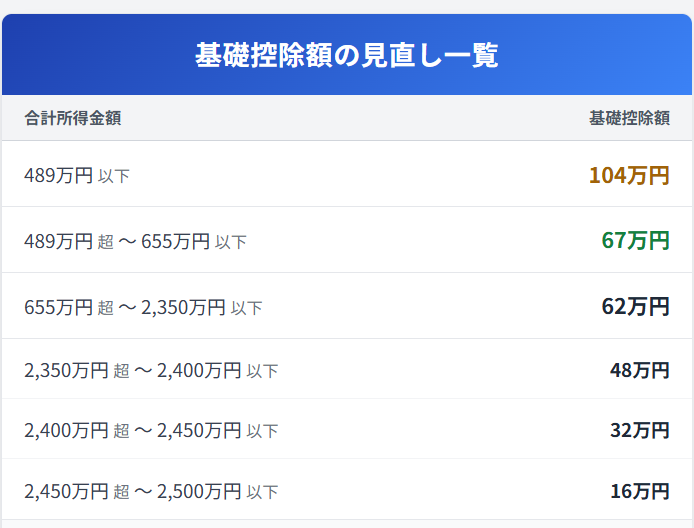Screen dimensions: 694x528
Task: Click the 489万円 text in the first row
Action: pos(58,176)
